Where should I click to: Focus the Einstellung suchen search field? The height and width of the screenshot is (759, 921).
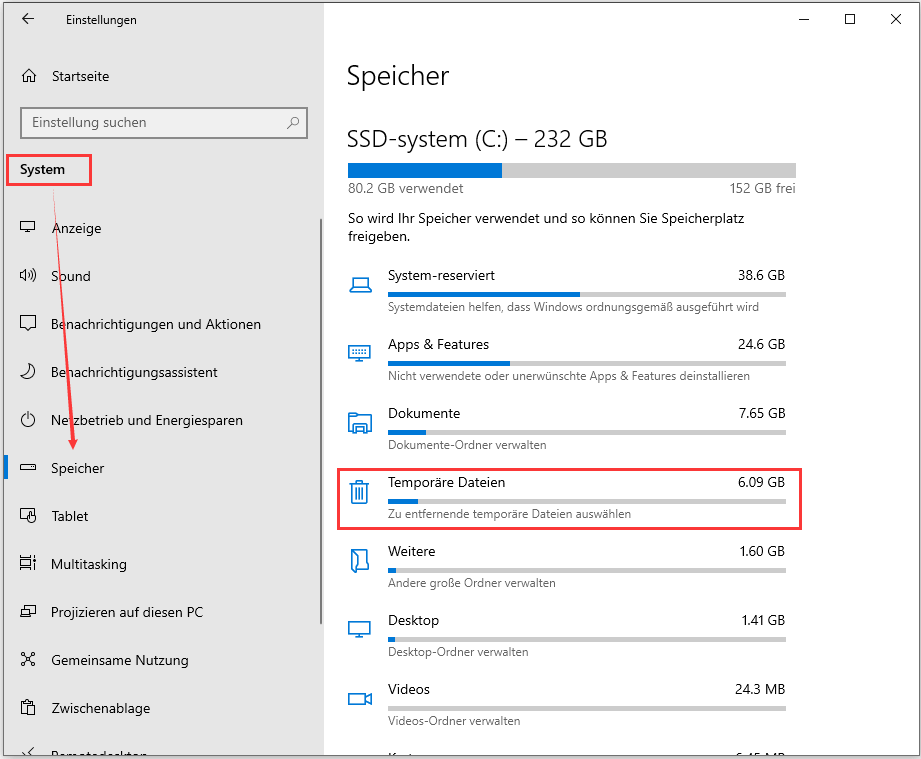(164, 123)
